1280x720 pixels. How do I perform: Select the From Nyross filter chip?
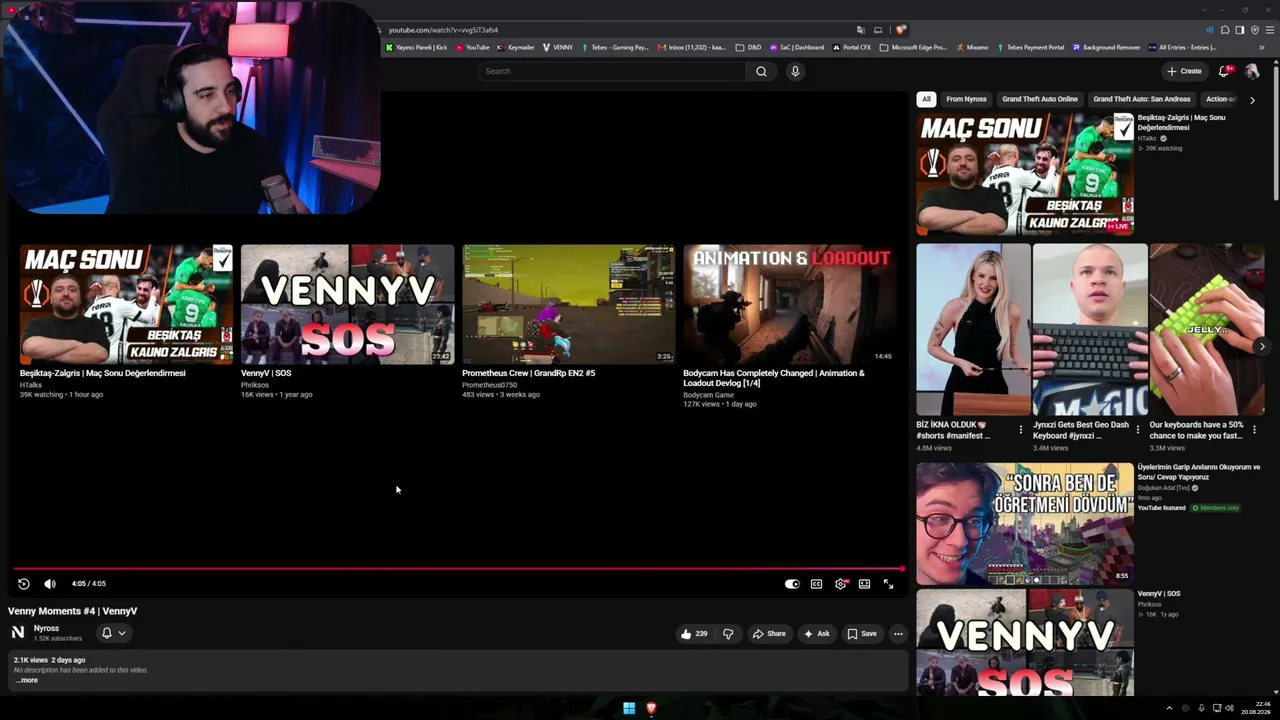coord(966,99)
